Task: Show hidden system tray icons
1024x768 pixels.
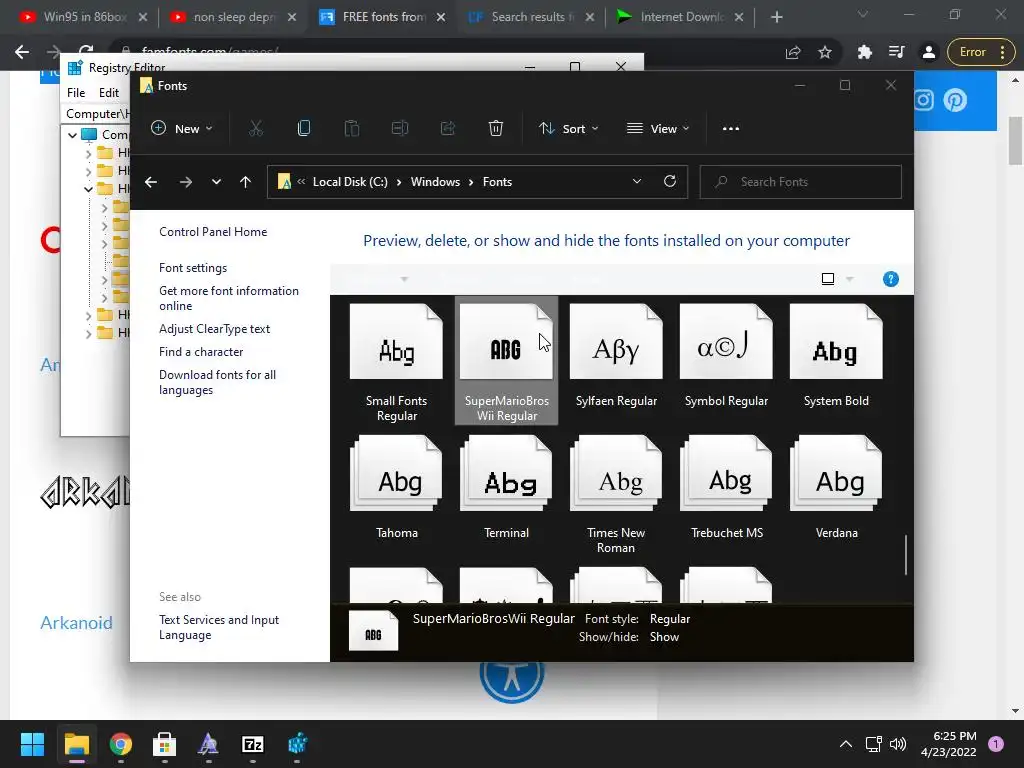Action: [846, 744]
